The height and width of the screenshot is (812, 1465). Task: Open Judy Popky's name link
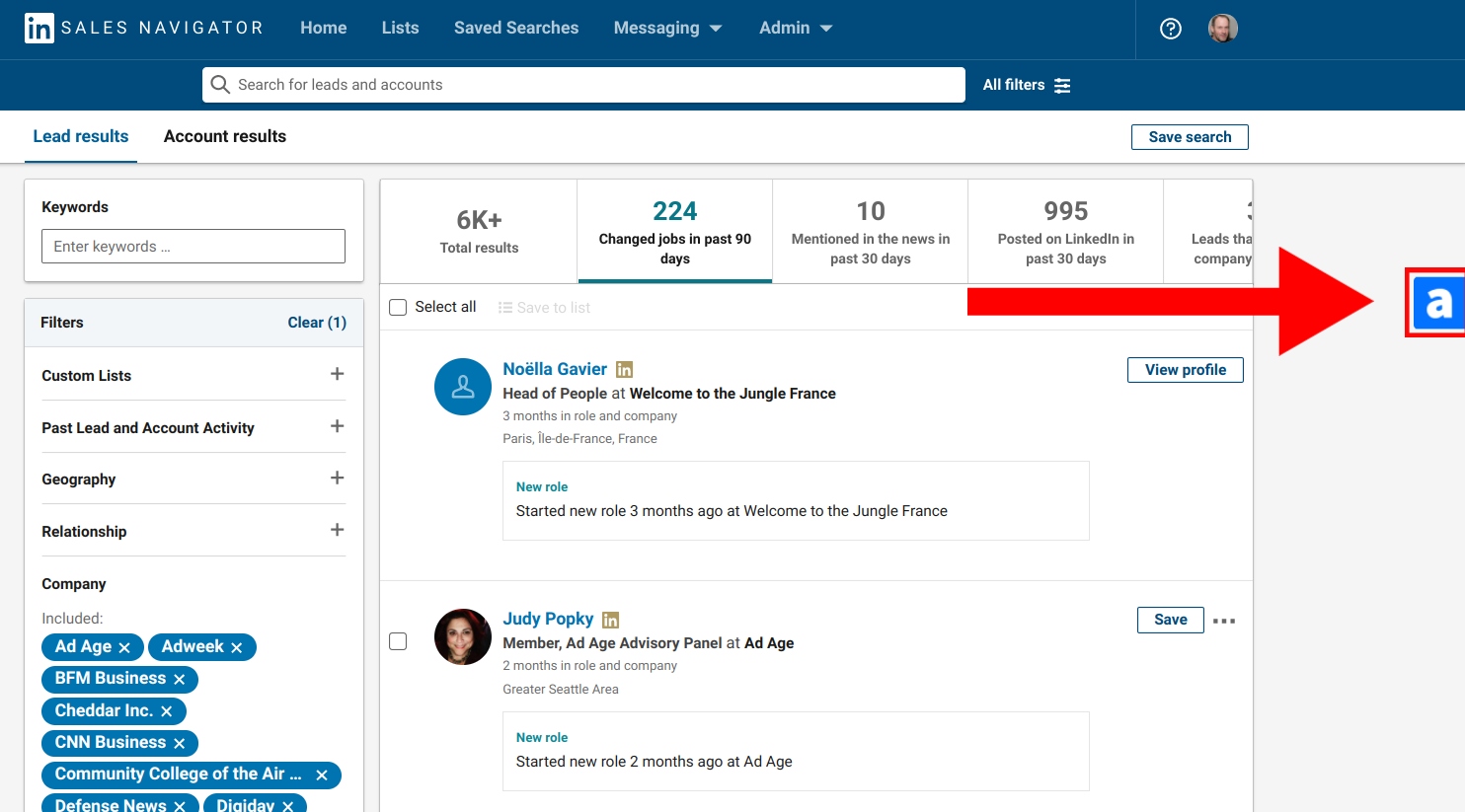pos(548,619)
